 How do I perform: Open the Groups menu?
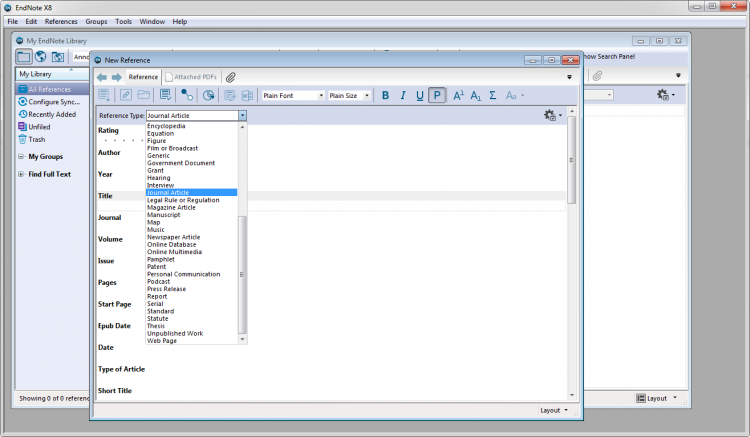(x=96, y=22)
